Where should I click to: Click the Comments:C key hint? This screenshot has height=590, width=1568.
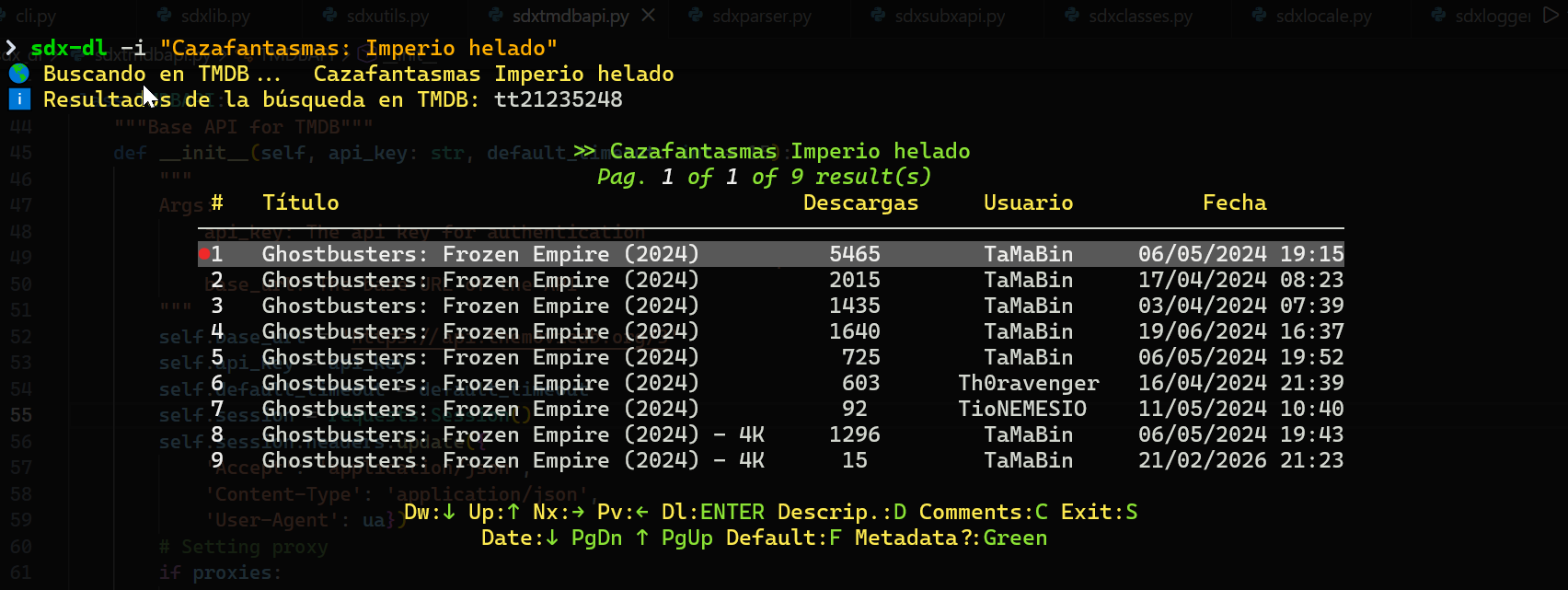coord(984,512)
